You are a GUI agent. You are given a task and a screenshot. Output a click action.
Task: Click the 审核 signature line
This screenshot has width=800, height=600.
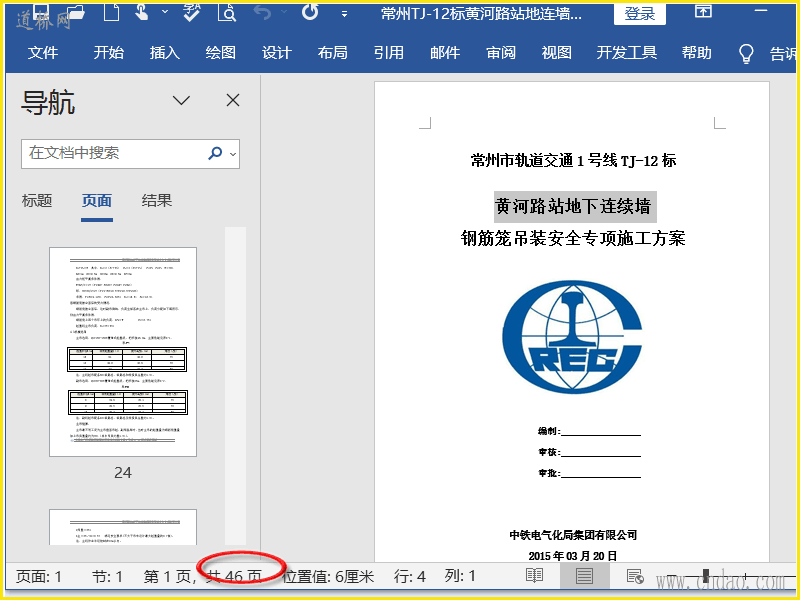pos(589,452)
